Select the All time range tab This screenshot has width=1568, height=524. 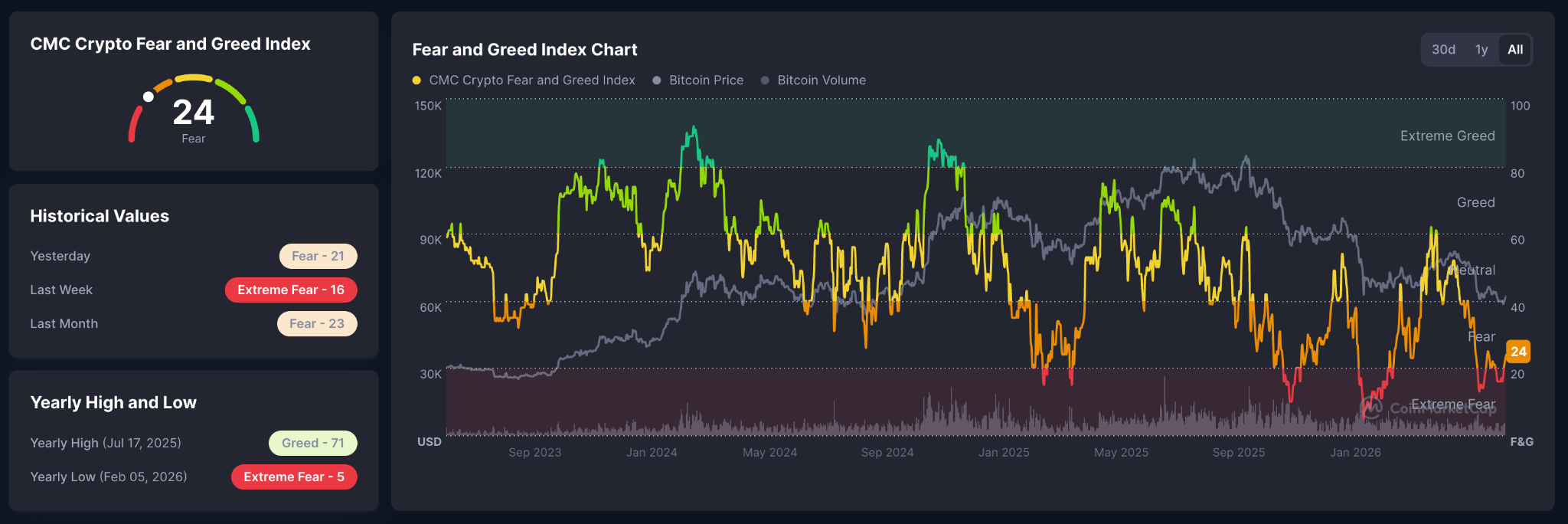pyautogui.click(x=1515, y=50)
